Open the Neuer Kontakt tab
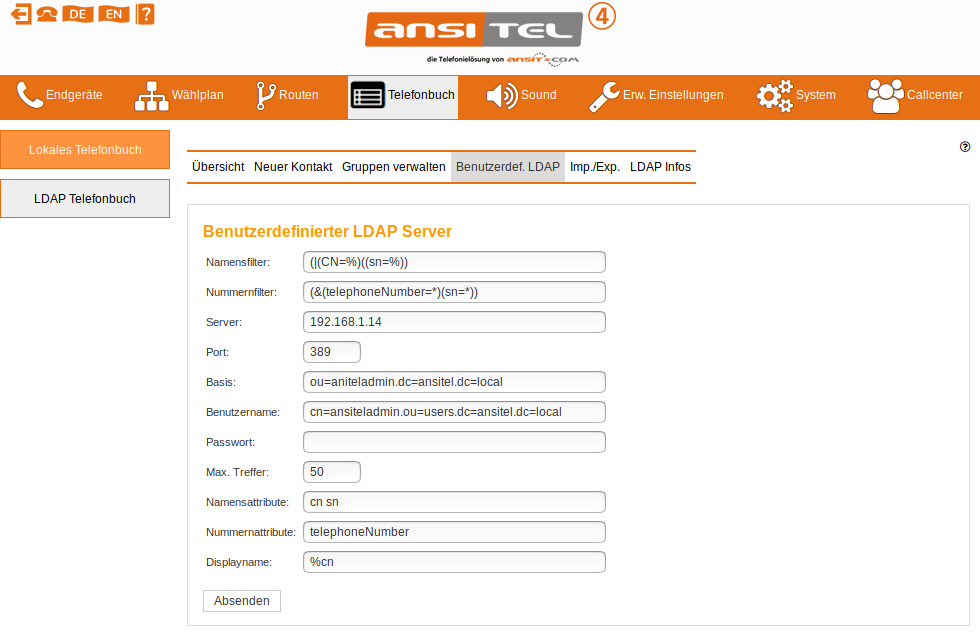The width and height of the screenshot is (980, 641). (x=293, y=167)
